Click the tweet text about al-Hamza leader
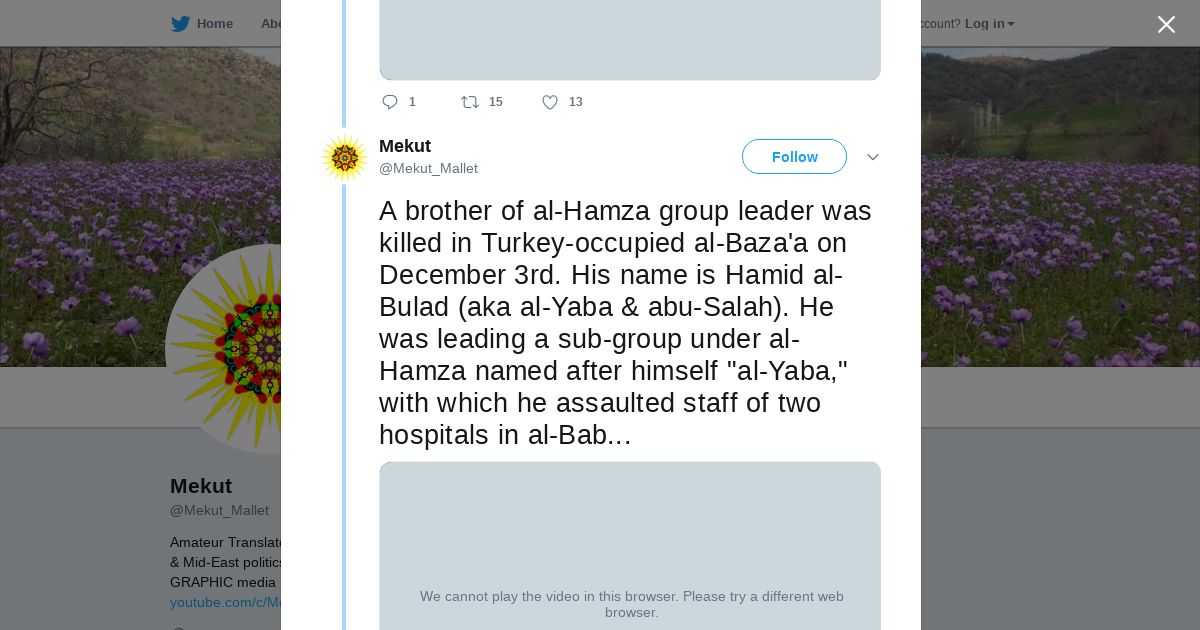1200x630 pixels. point(626,323)
